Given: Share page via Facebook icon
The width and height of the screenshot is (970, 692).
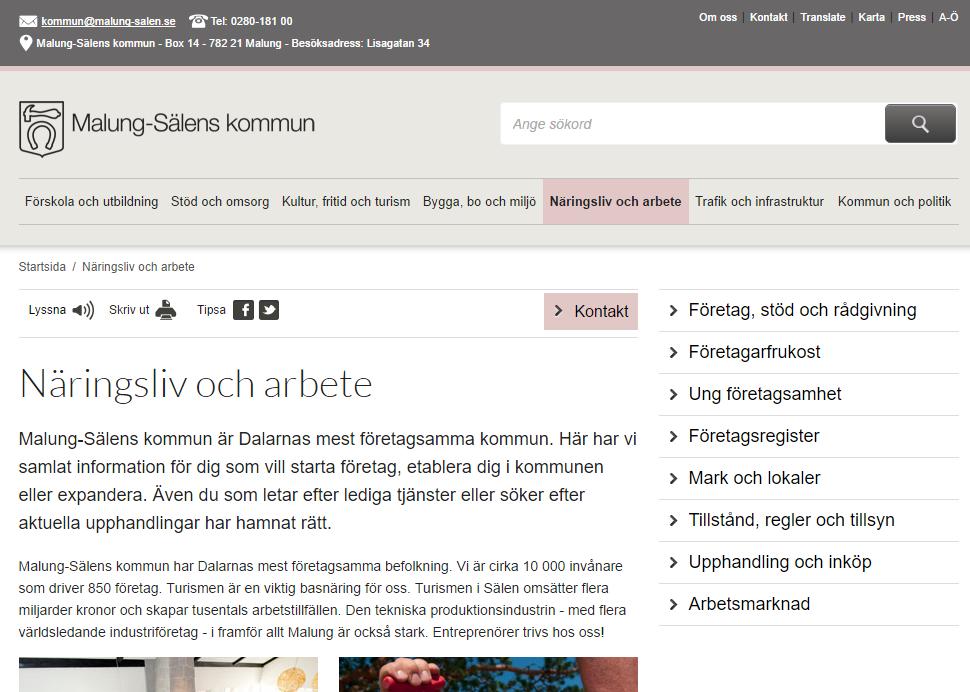Looking at the screenshot, I should click(x=243, y=310).
